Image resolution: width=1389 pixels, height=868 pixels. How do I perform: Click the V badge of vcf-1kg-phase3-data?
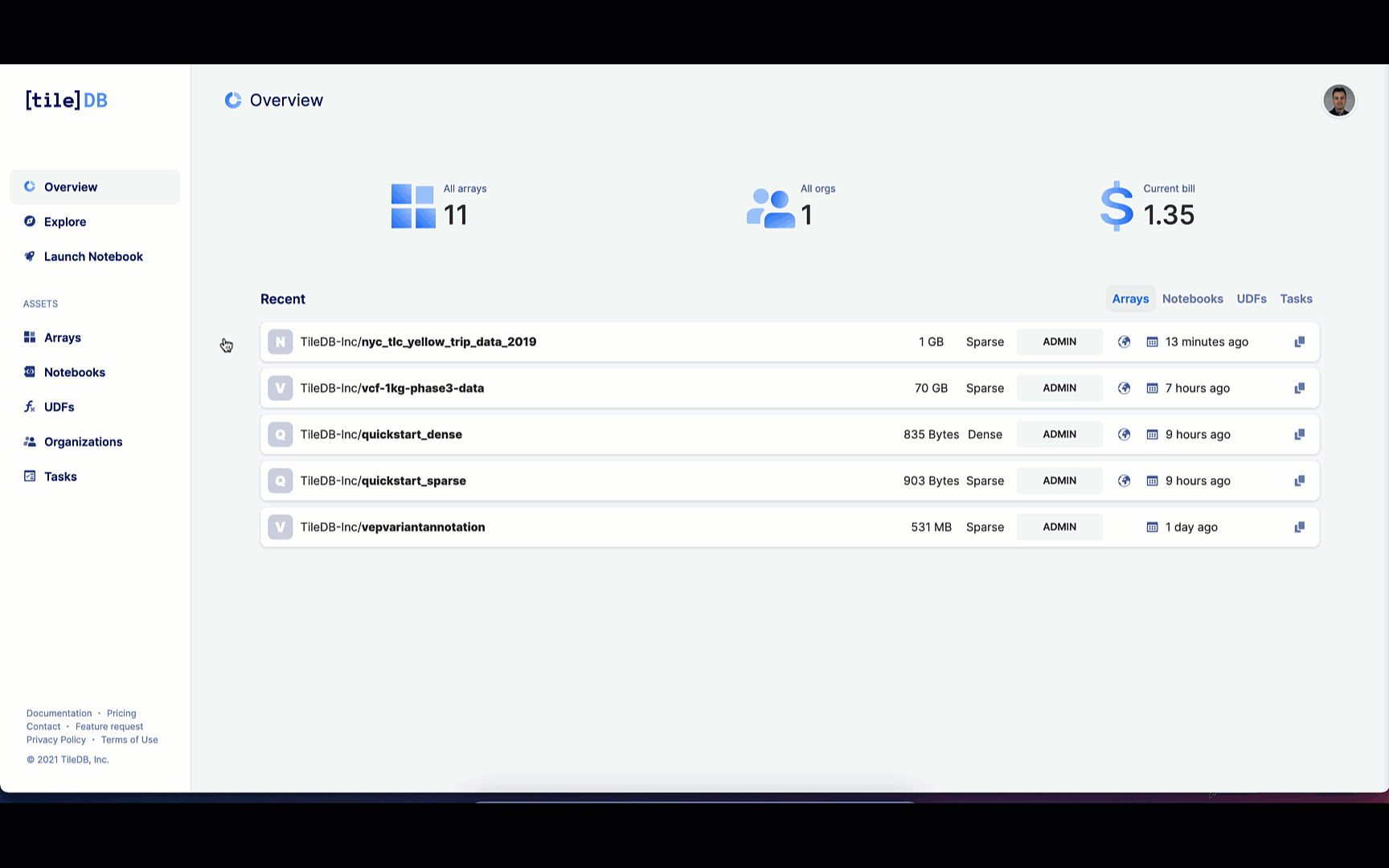280,388
